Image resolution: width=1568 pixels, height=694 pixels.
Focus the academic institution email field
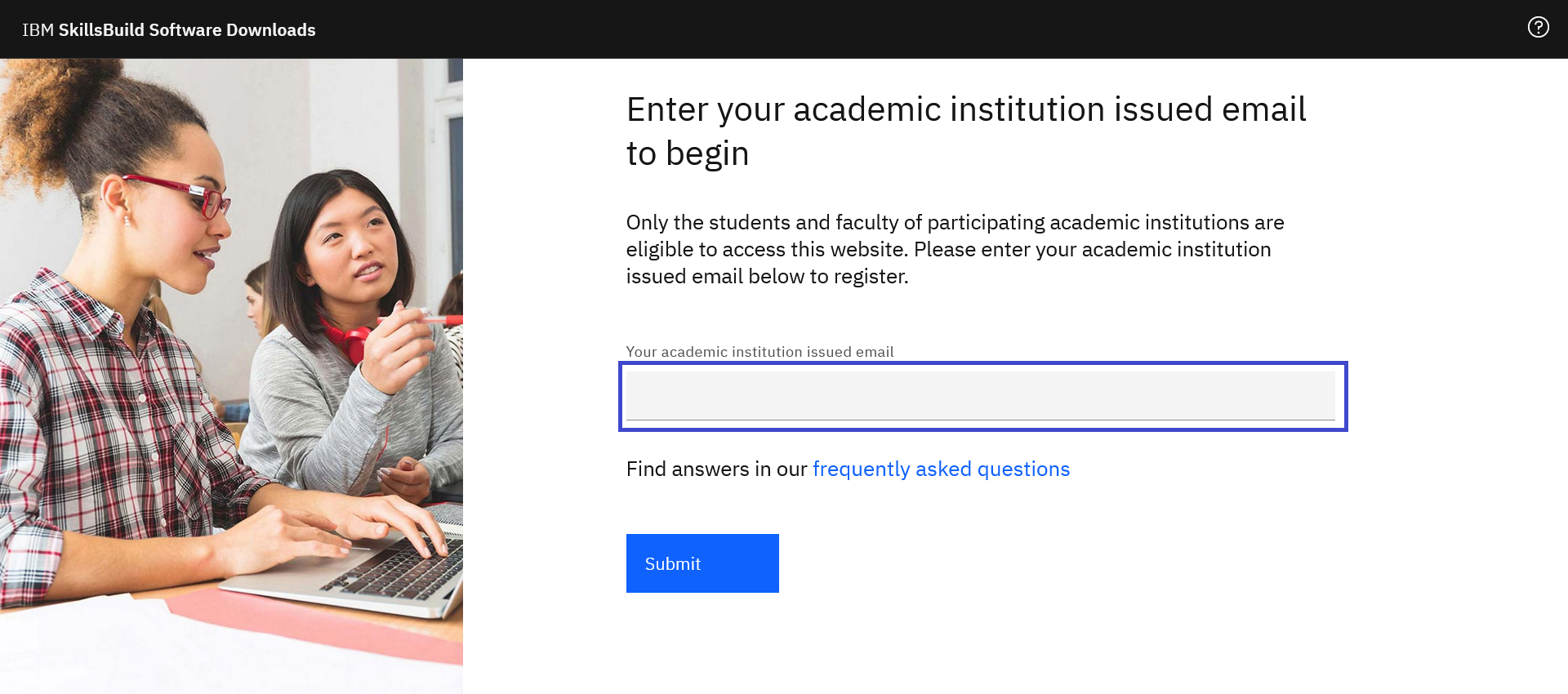point(980,396)
